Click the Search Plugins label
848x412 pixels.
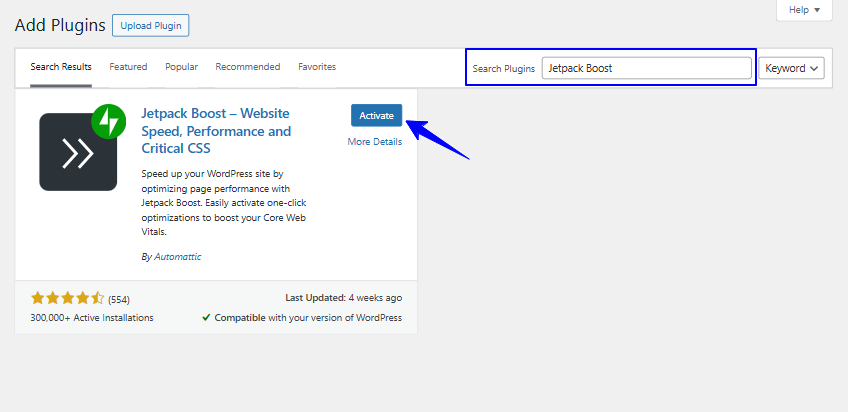[504, 69]
